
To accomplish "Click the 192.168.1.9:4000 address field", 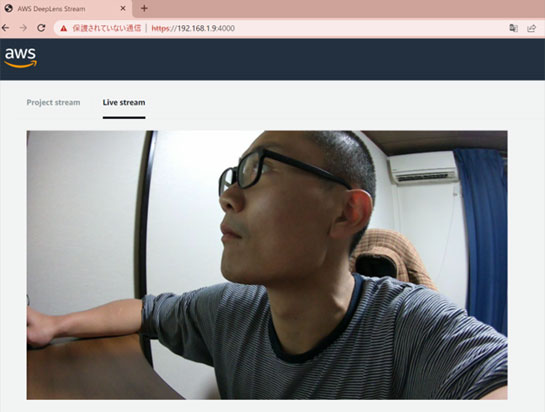I will coord(278,28).
